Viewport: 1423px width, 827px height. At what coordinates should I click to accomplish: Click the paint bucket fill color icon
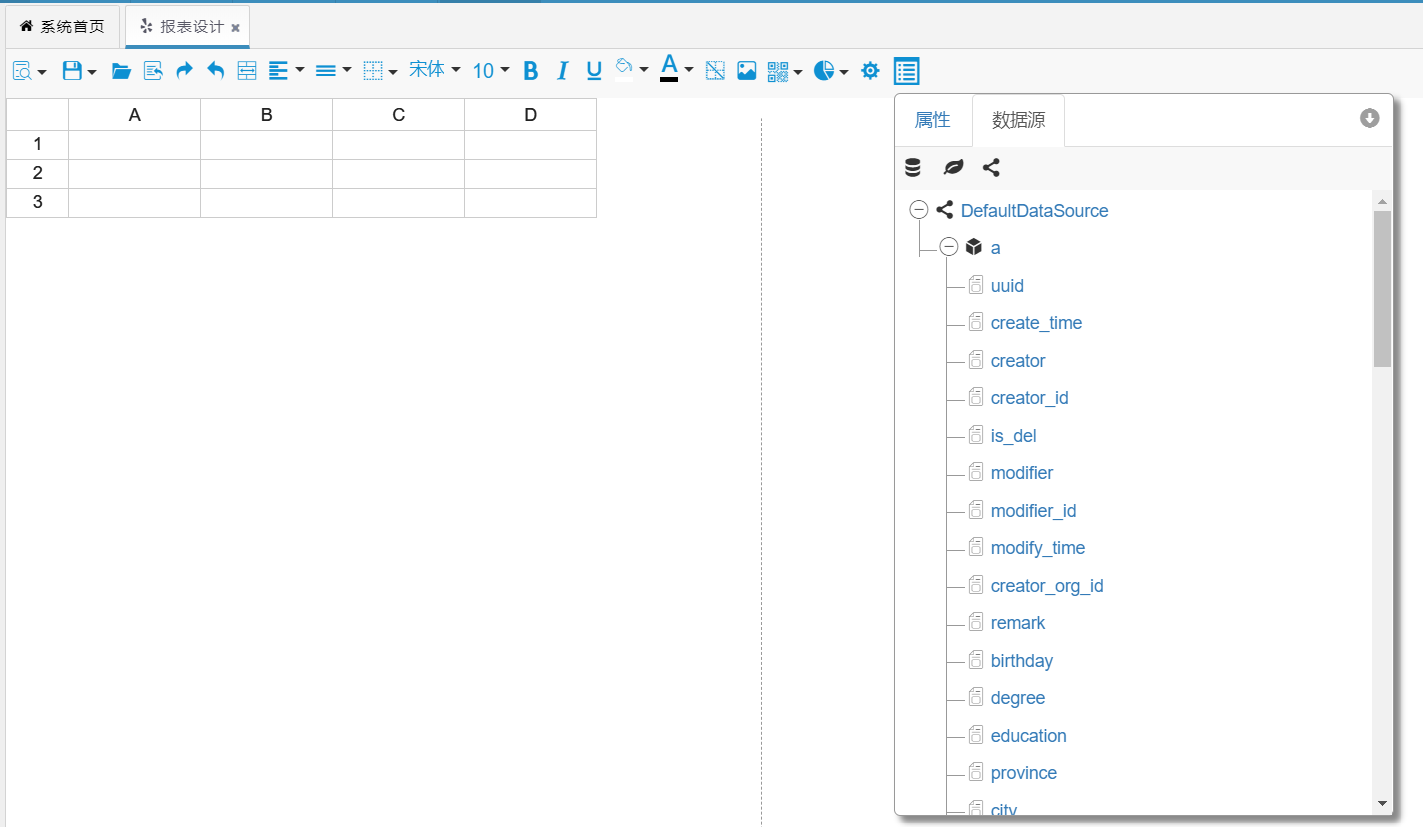point(624,67)
